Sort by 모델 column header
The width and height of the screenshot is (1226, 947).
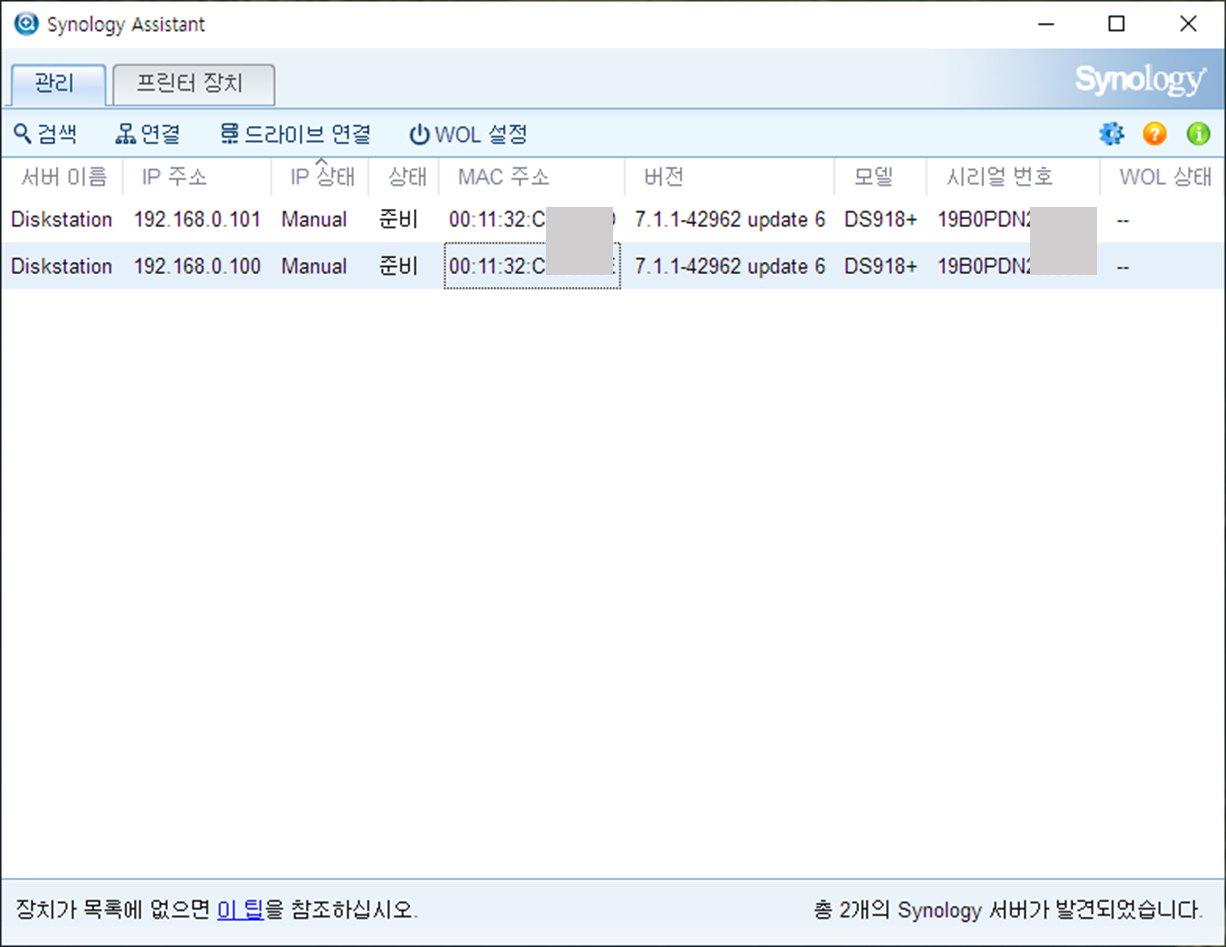(x=880, y=177)
